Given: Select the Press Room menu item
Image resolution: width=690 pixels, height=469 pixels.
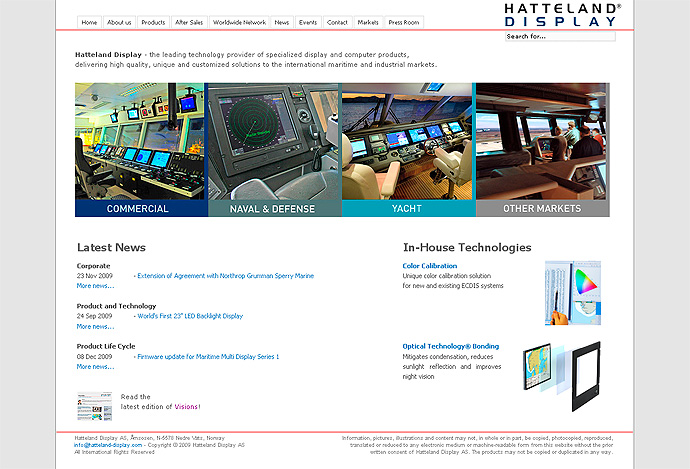Looking at the screenshot, I should pyautogui.click(x=404, y=22).
